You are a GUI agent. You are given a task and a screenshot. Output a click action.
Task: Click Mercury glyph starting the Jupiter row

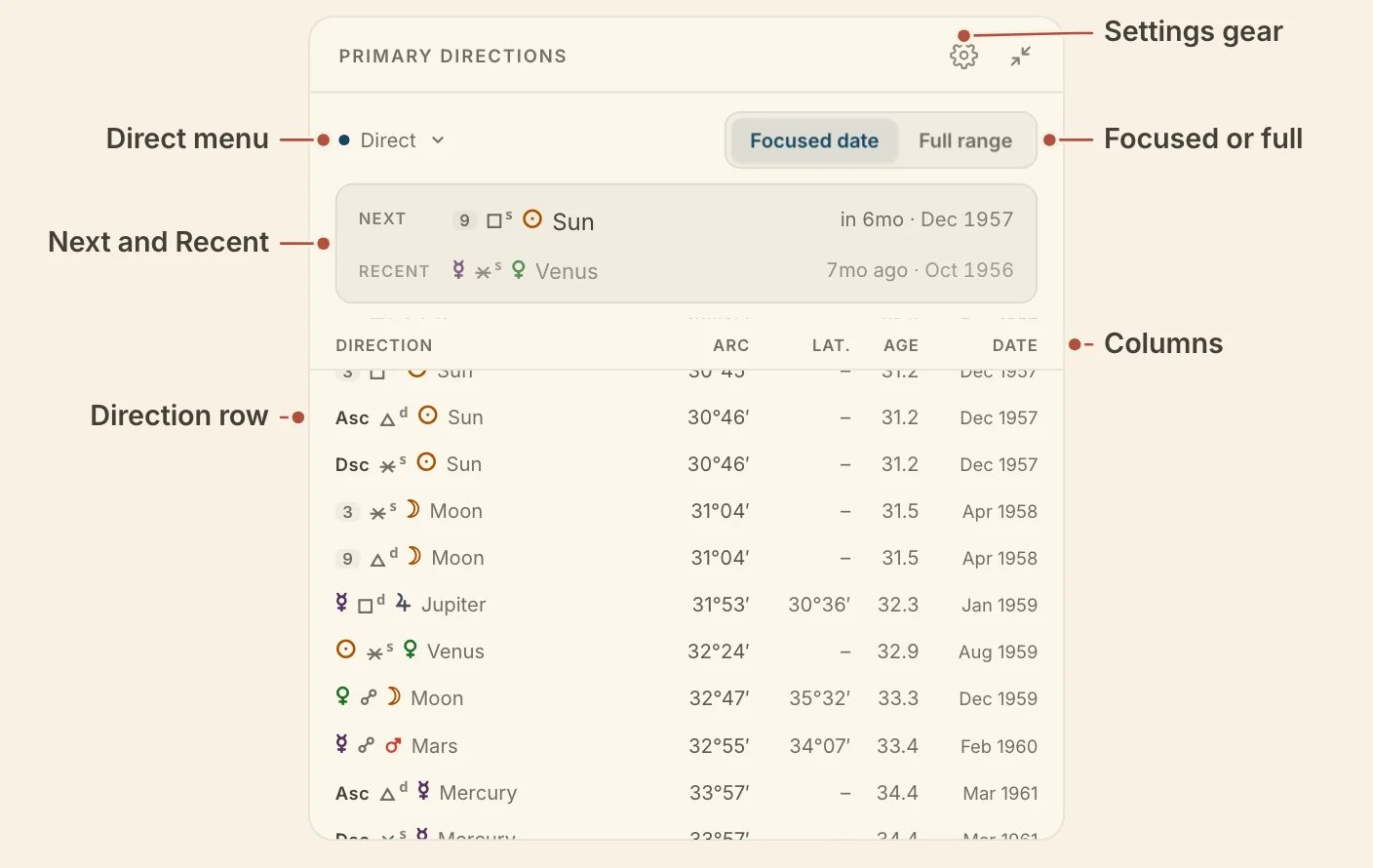click(x=341, y=602)
